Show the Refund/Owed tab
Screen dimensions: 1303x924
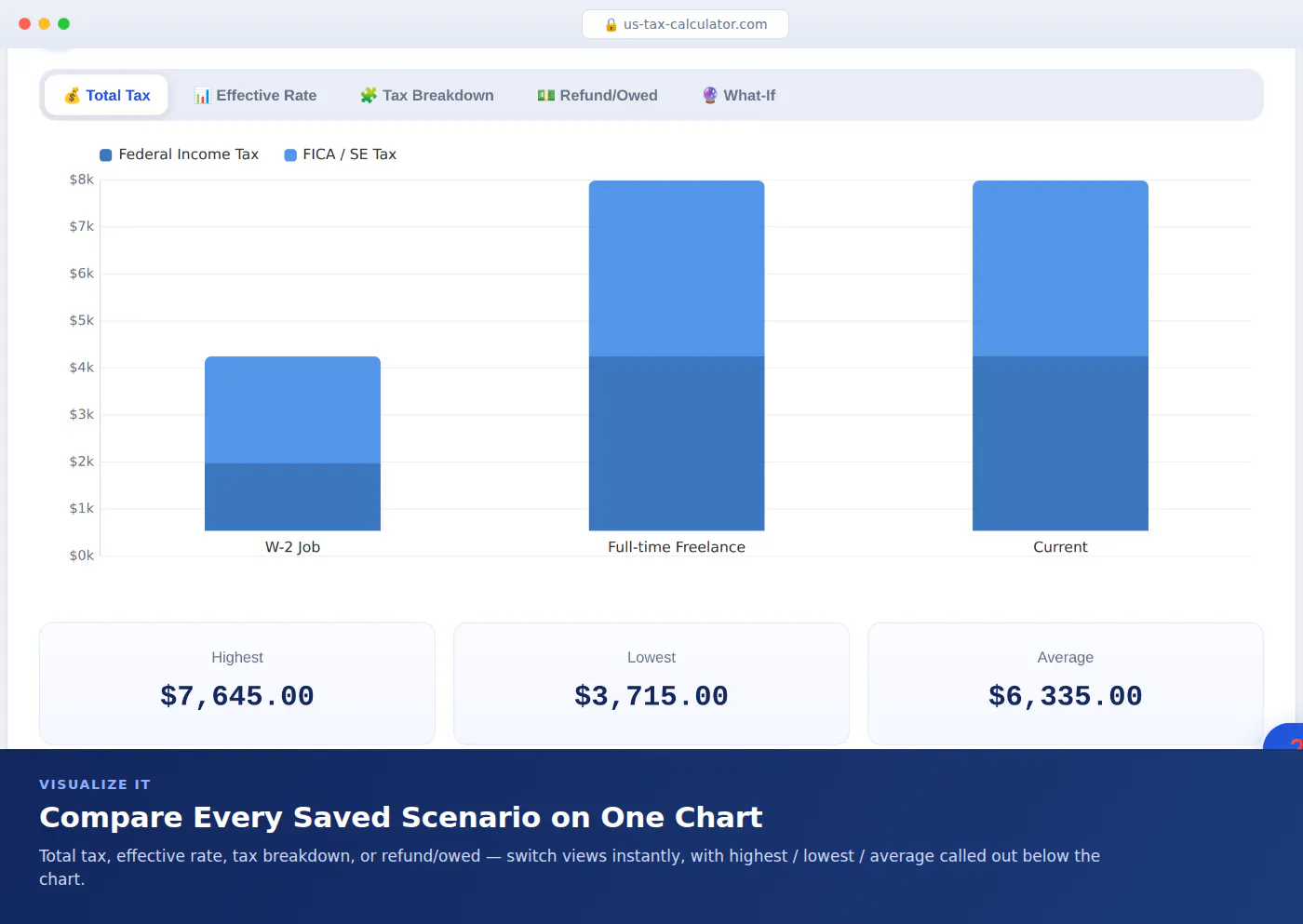click(598, 95)
